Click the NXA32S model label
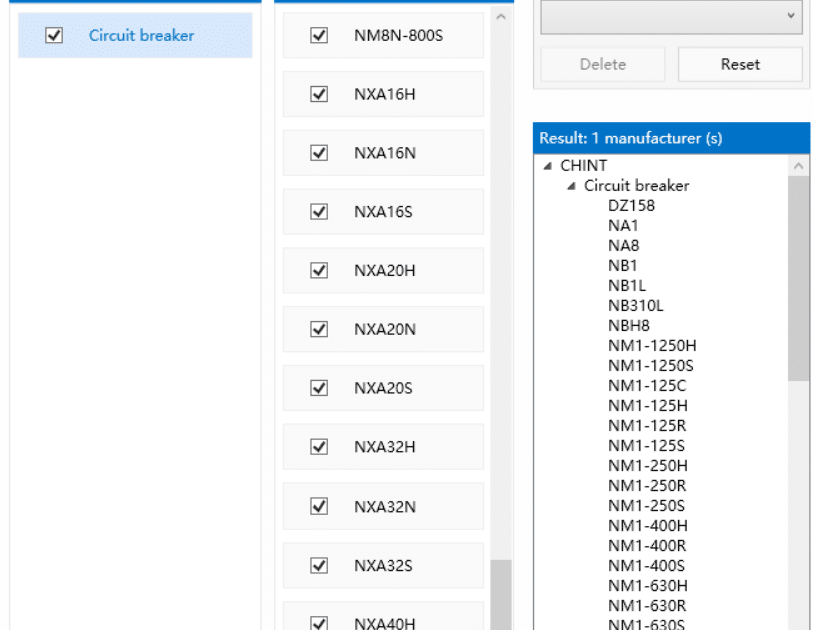Screen dimensions: 813x630 [x=383, y=565]
